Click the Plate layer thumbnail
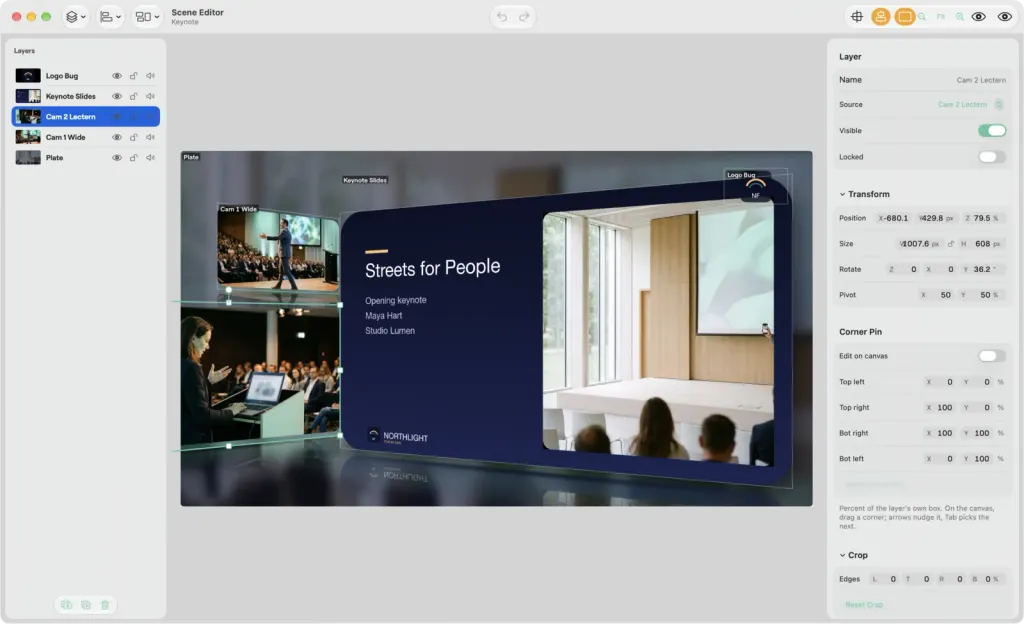Screen dimensions: 1024x624 point(28,158)
